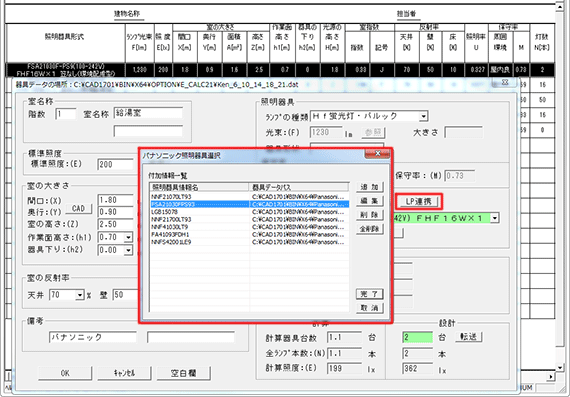Click the 転送 (transfer) button
570x397 pixels.
[x=469, y=337]
